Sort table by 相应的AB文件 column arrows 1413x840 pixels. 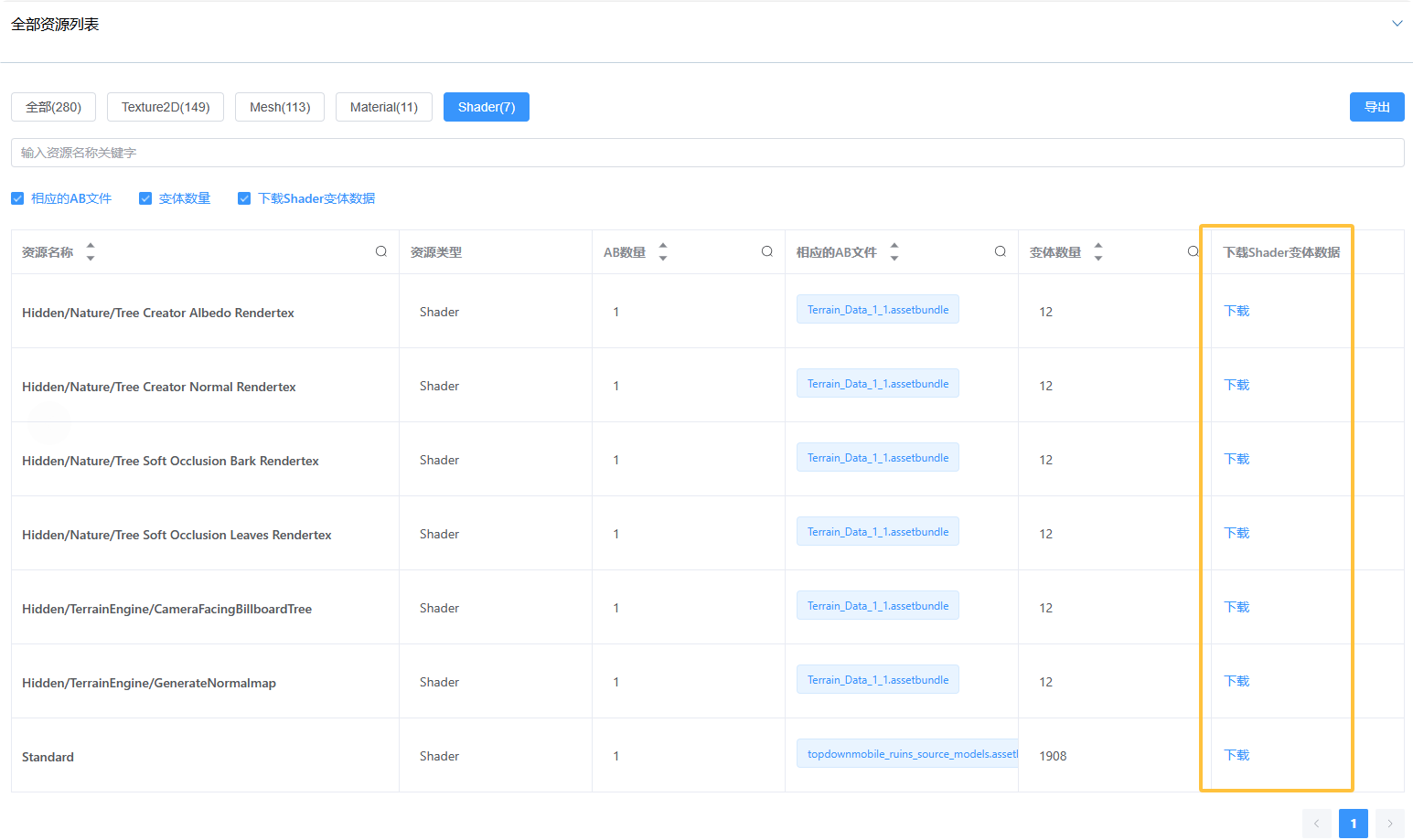pos(894,252)
